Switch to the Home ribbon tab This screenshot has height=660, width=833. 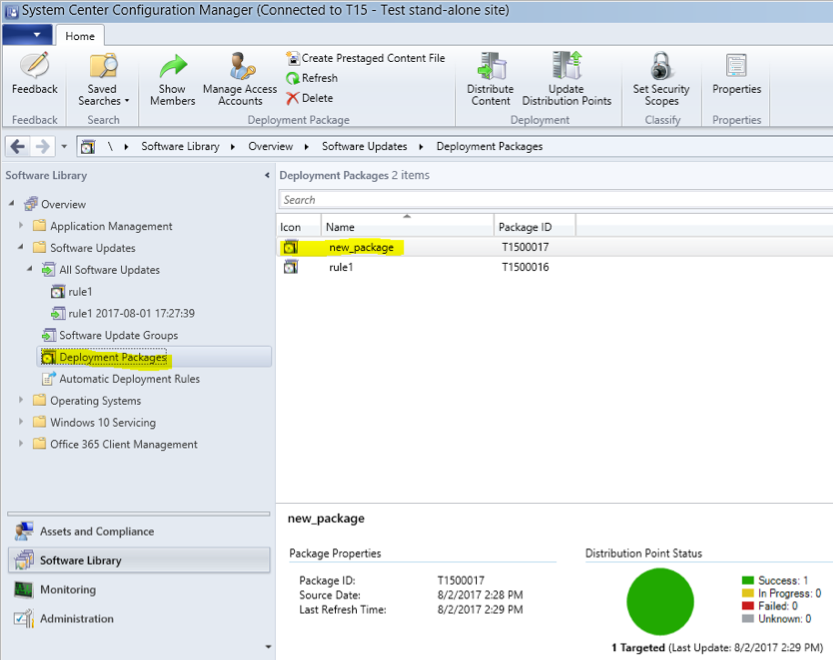point(80,36)
